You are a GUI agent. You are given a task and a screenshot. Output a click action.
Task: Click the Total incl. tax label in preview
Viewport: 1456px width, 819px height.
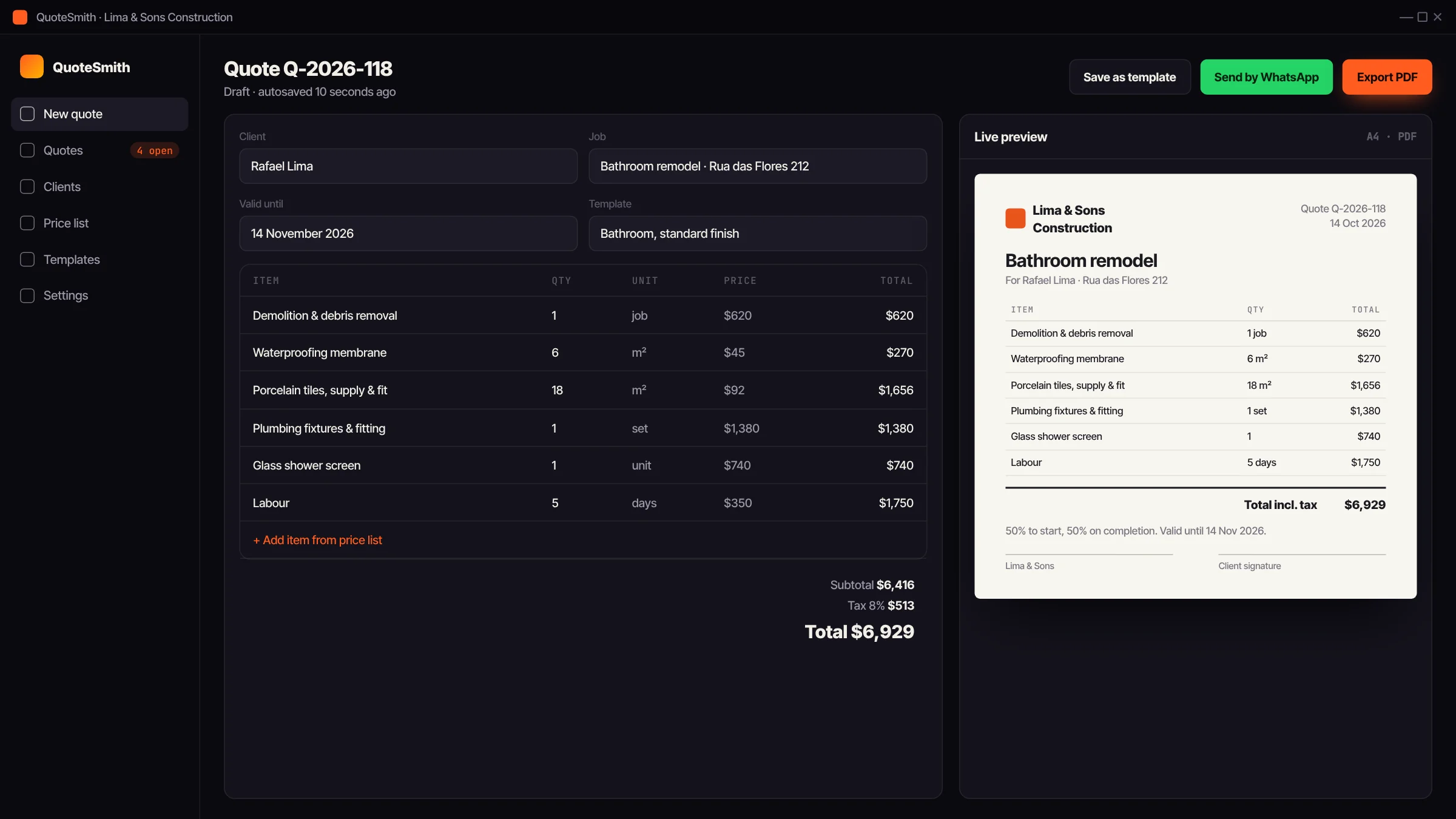click(x=1280, y=505)
